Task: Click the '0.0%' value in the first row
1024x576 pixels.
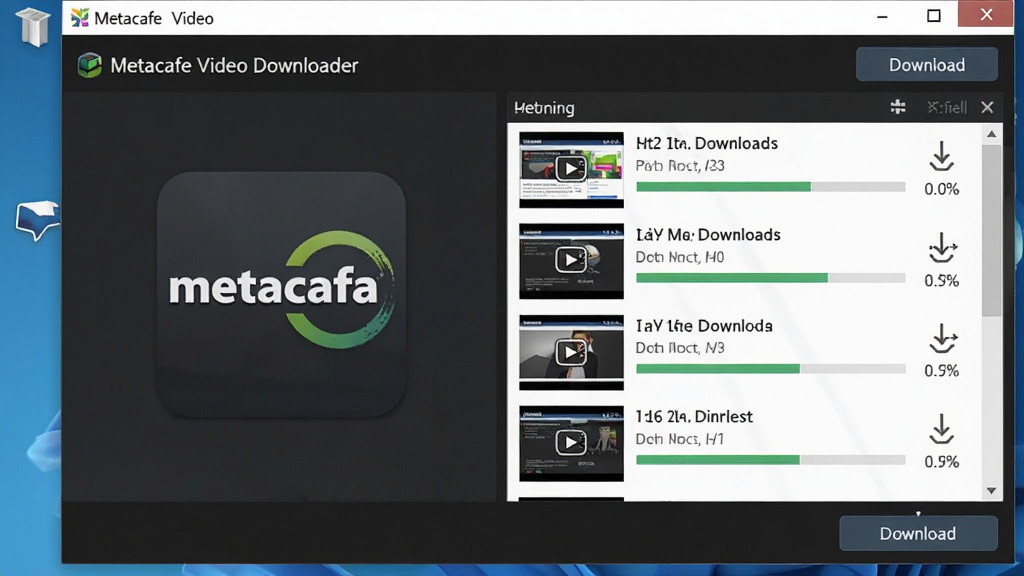Action: click(x=941, y=189)
